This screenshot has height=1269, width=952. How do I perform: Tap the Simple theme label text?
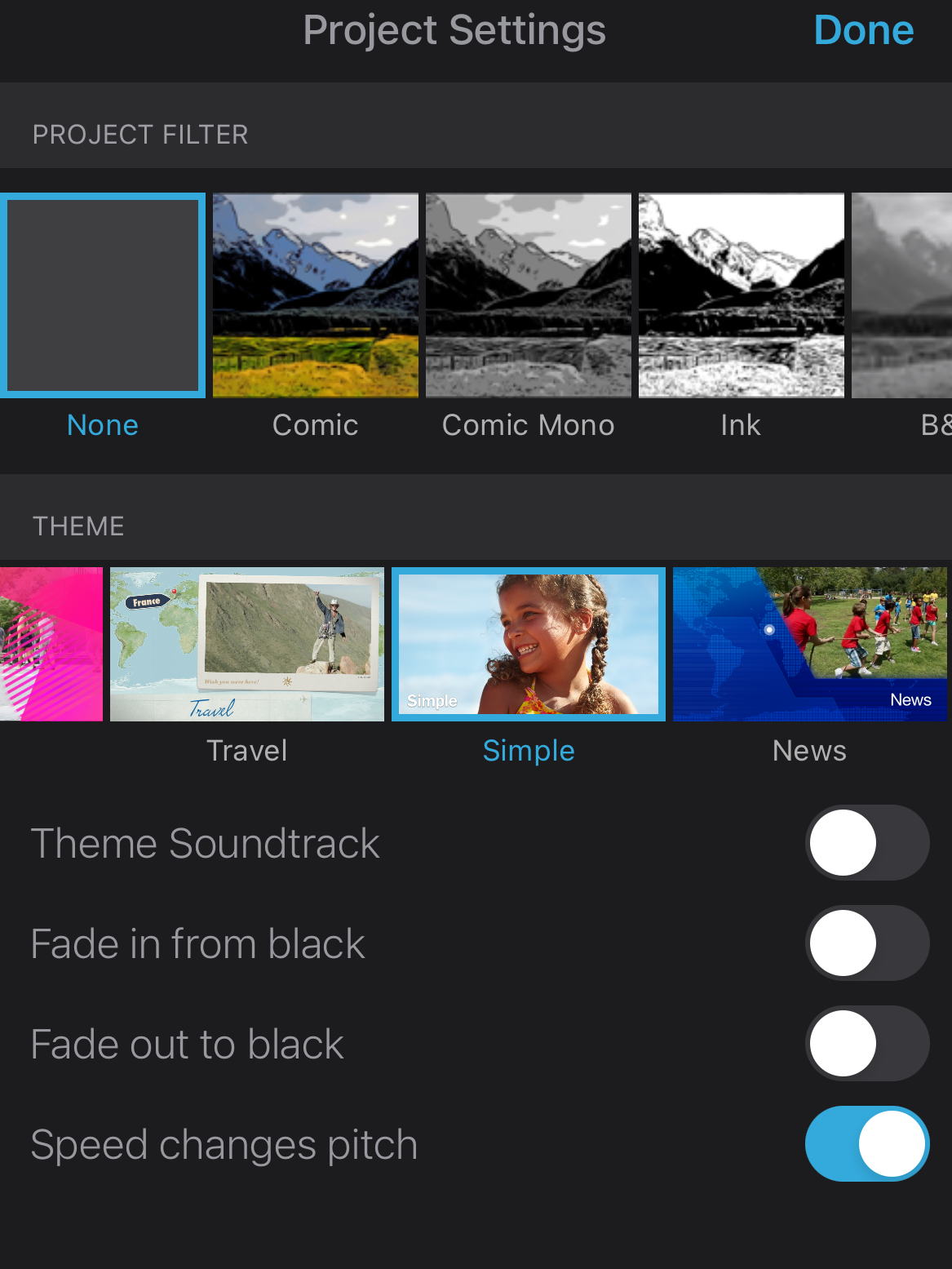529,751
